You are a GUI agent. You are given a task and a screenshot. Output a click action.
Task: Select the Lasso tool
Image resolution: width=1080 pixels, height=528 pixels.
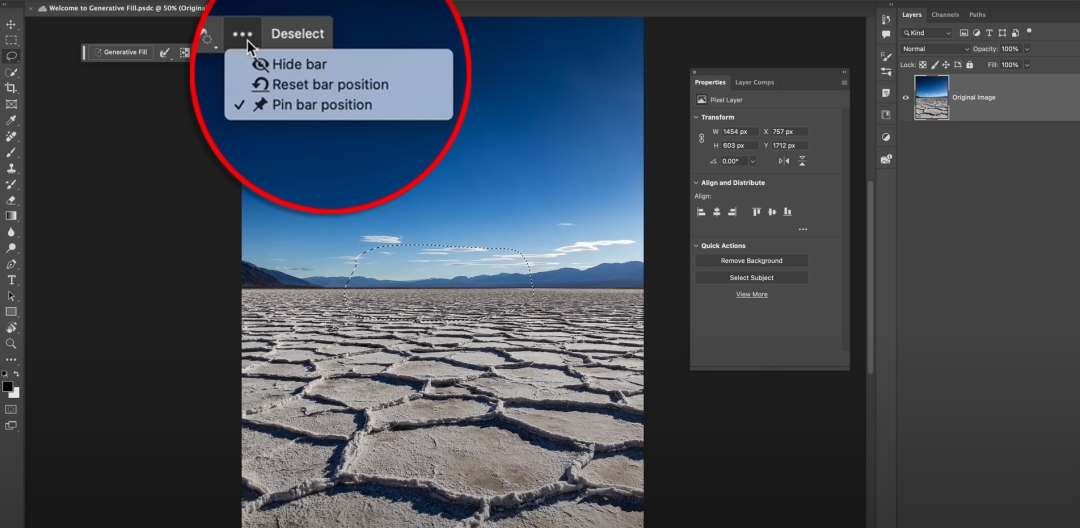(11, 56)
